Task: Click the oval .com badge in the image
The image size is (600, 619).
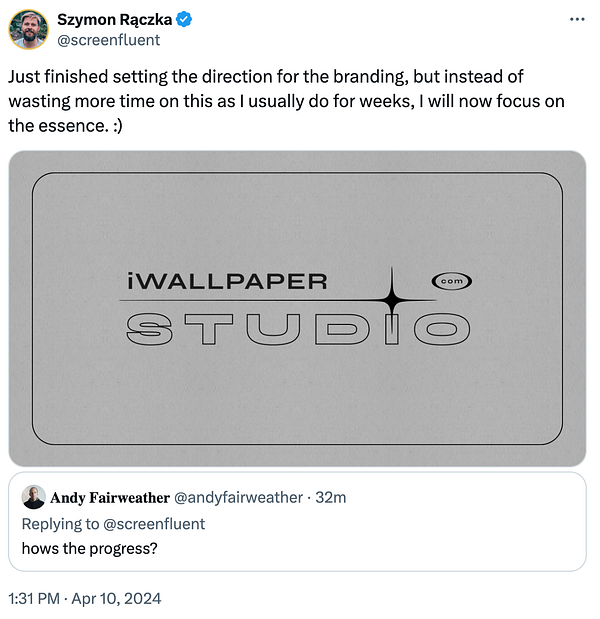Action: click(x=451, y=282)
